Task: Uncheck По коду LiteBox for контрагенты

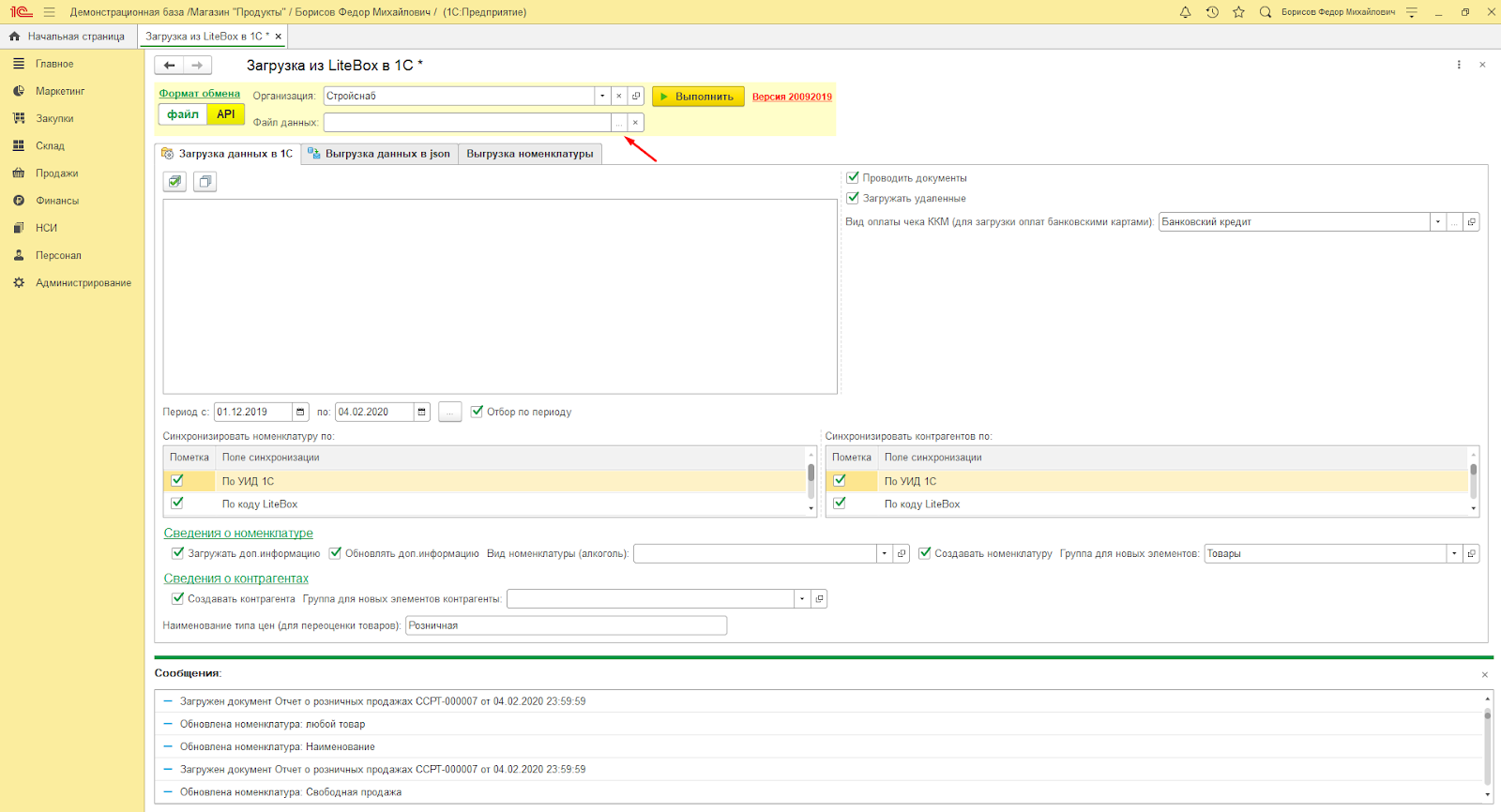Action: [840, 503]
